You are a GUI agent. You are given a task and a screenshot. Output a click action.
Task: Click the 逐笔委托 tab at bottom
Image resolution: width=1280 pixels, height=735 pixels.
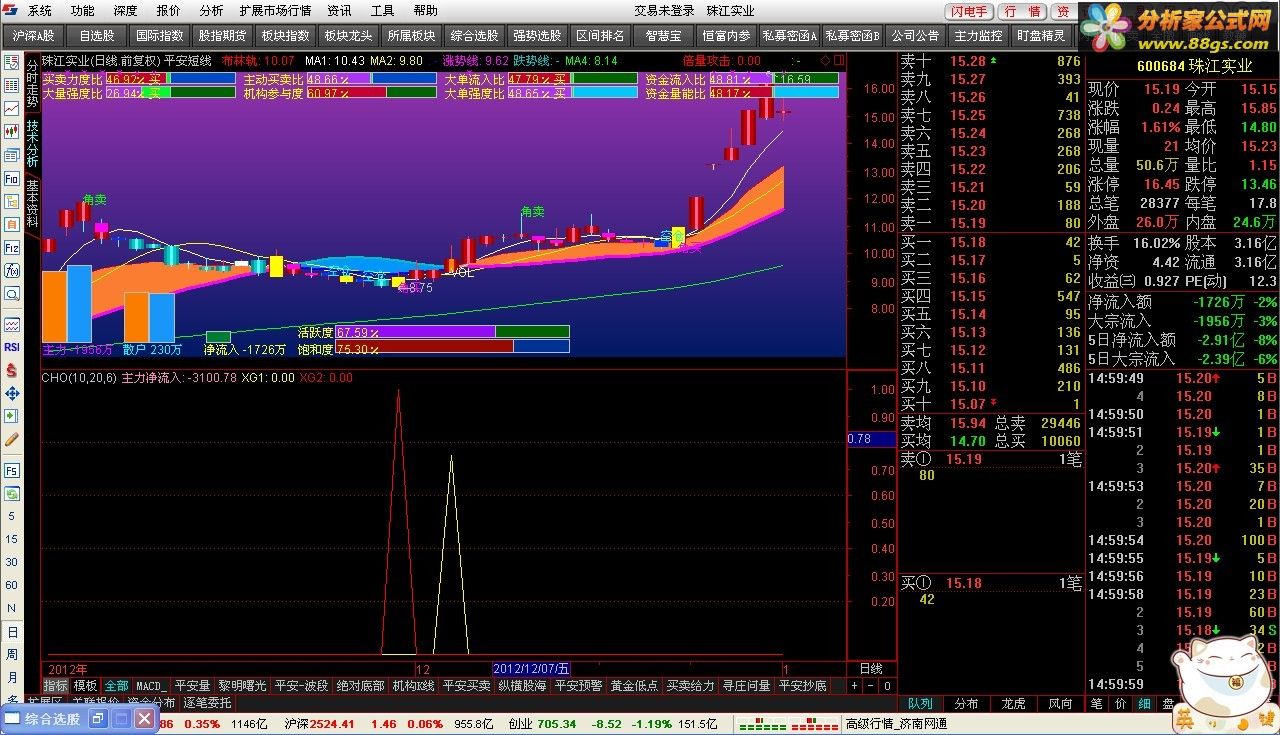[207, 702]
